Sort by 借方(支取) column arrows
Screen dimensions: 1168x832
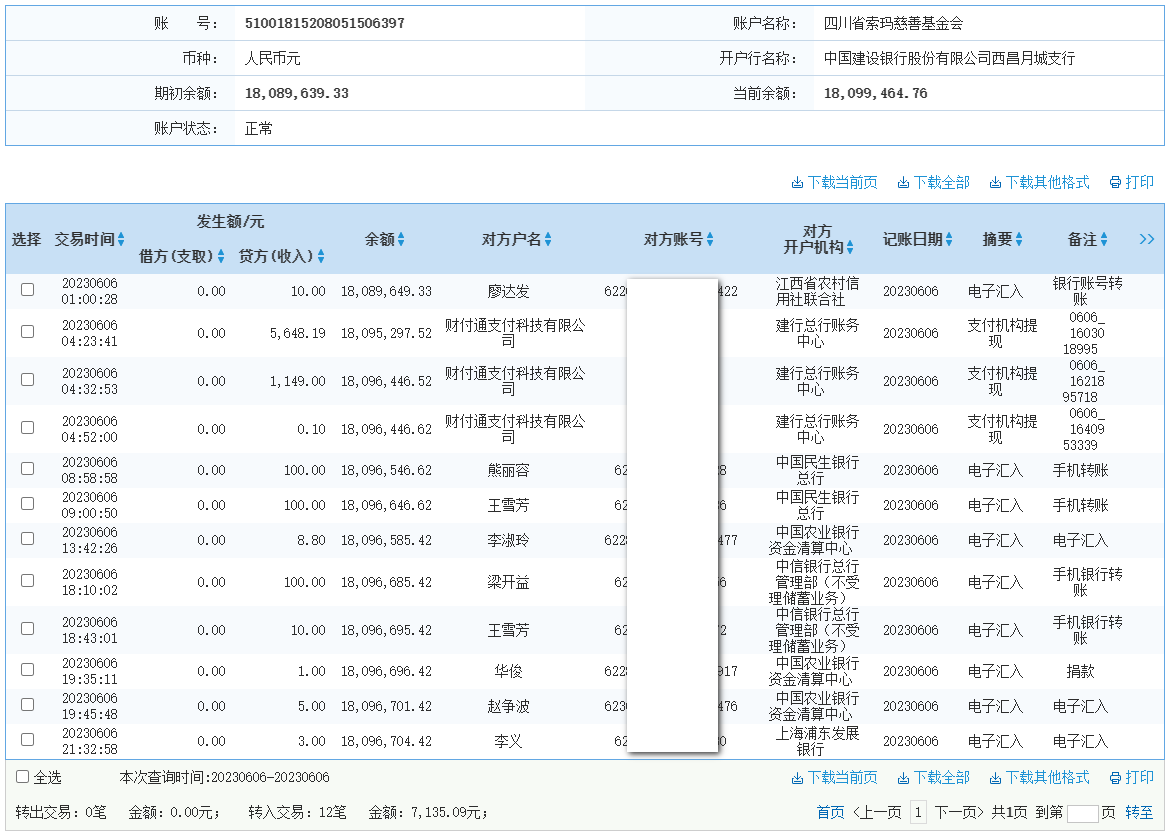[x=220, y=256]
